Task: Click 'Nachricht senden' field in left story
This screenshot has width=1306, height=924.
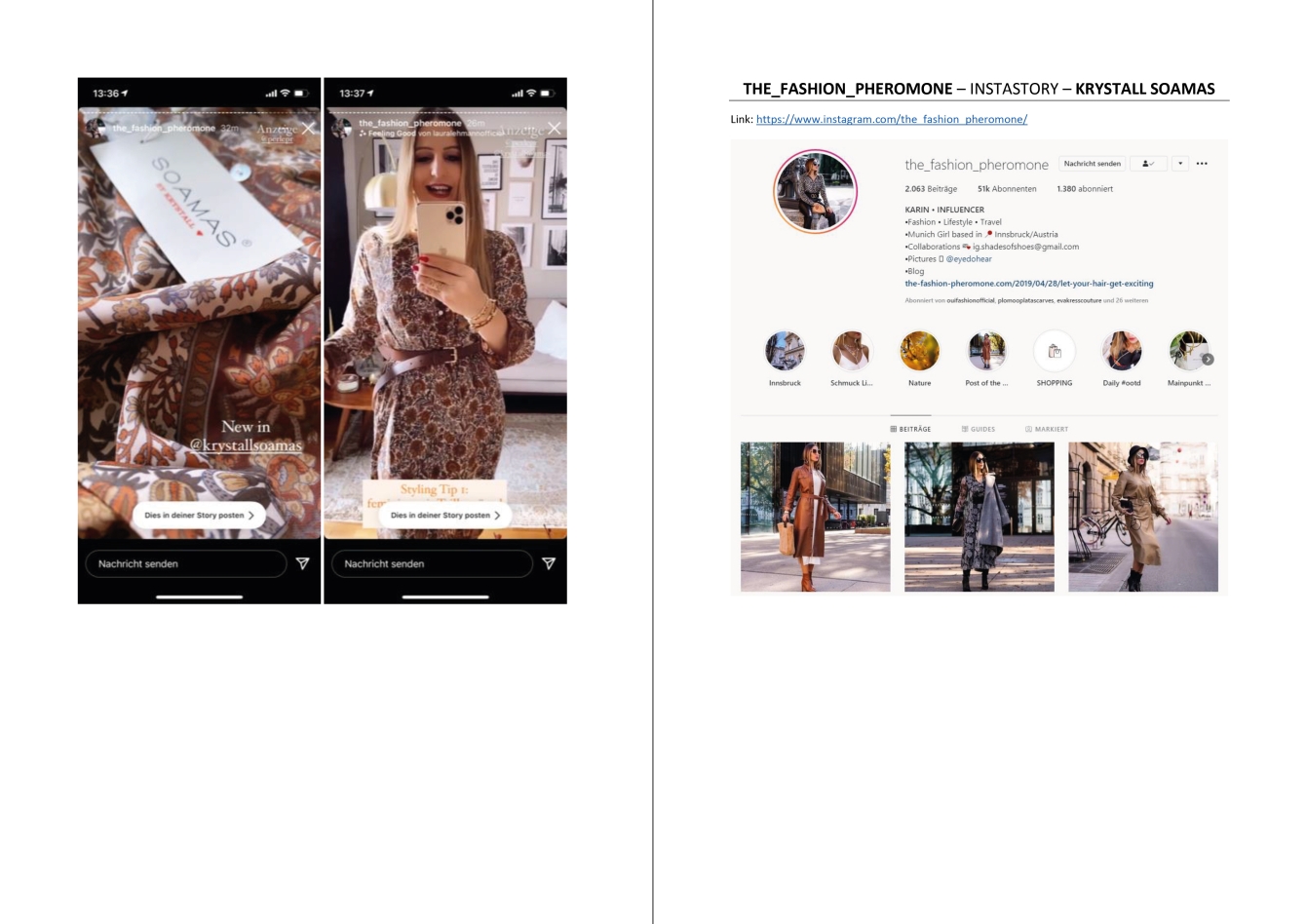Action: (185, 563)
